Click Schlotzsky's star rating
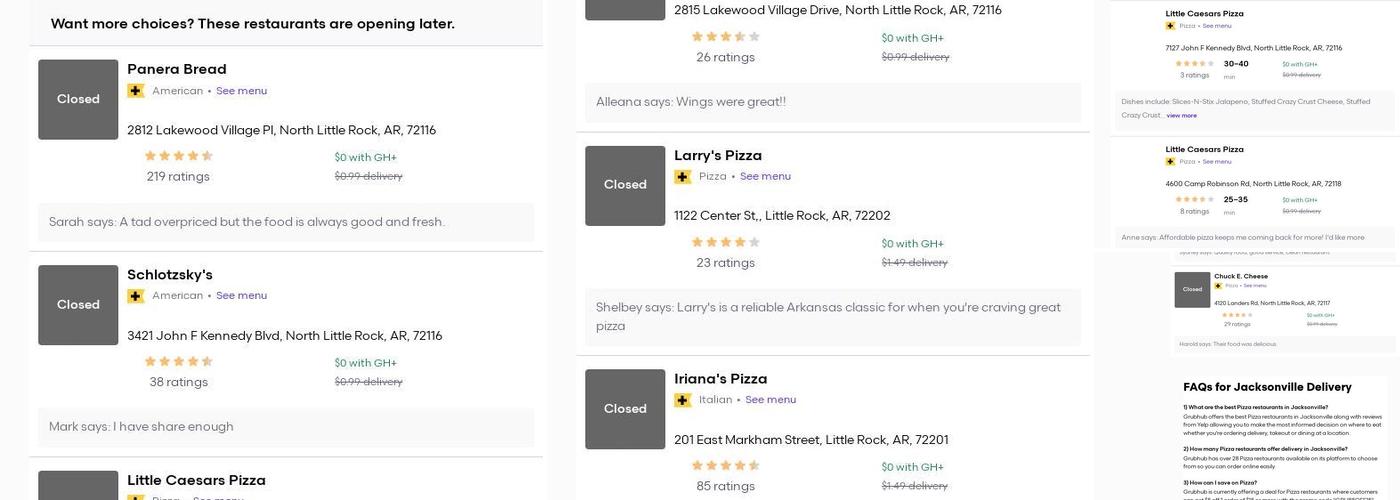This screenshot has height=500, width=1400. click(179, 362)
